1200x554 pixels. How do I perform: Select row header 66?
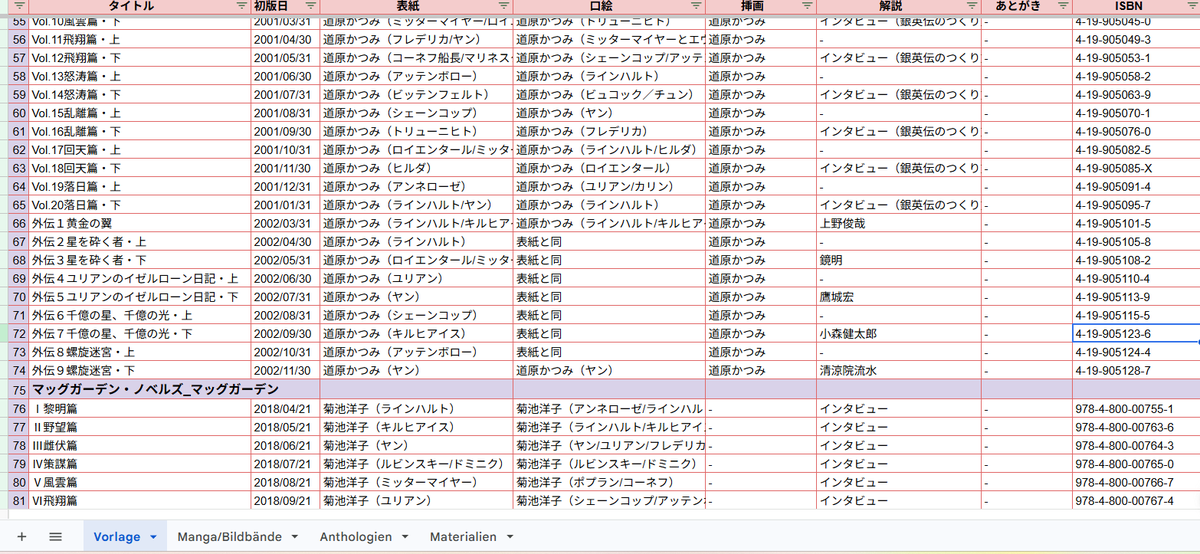(18, 223)
